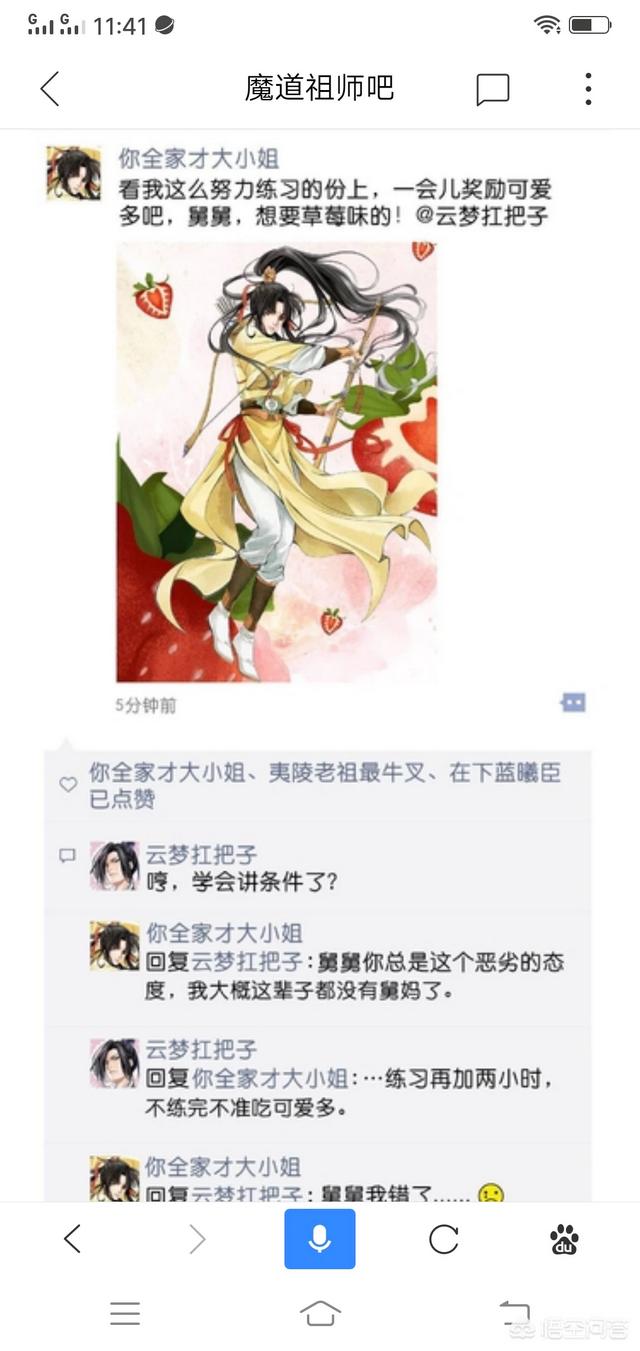Viewport: 640px width, 1351px height.
Task: Tap the browser forward chevron
Action: click(197, 1239)
